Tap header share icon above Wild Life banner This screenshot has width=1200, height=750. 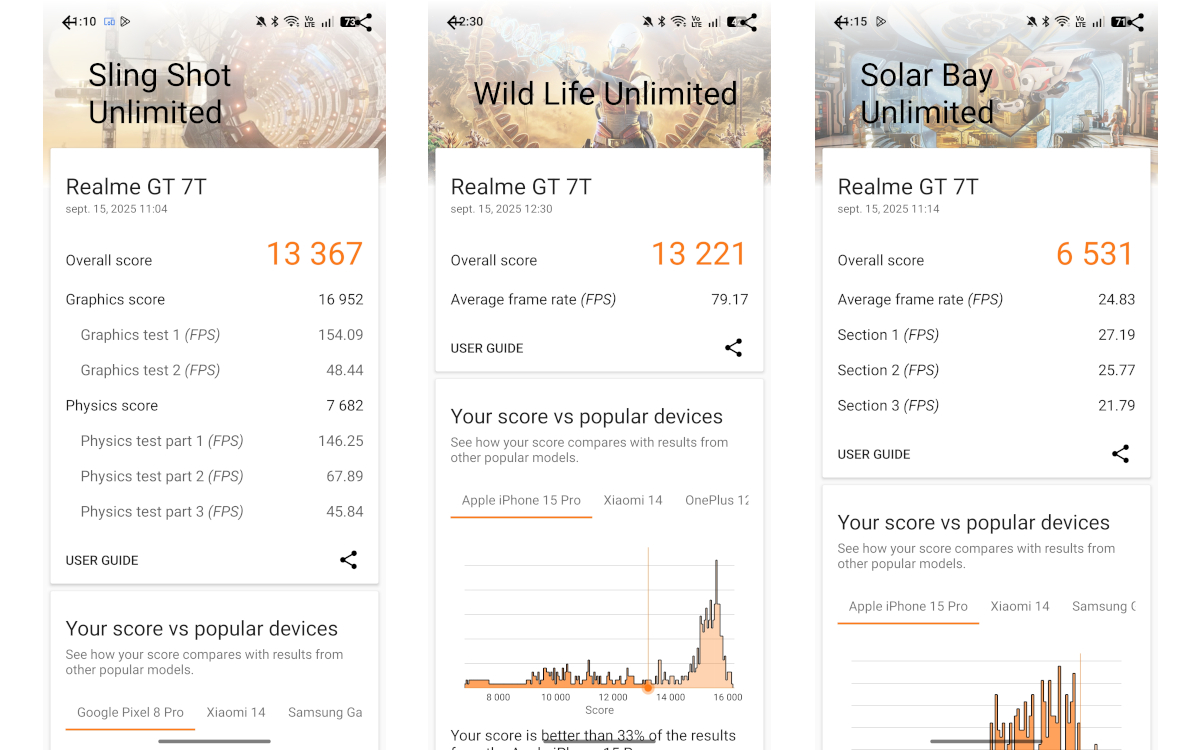(749, 22)
